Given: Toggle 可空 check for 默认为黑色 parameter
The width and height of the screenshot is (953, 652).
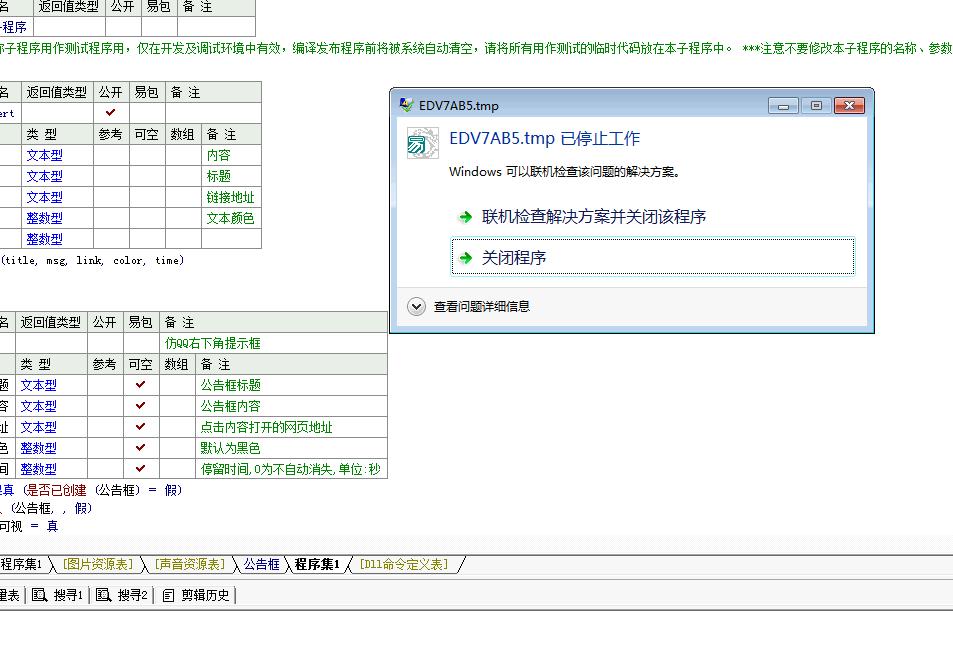Looking at the screenshot, I should click(x=141, y=448).
